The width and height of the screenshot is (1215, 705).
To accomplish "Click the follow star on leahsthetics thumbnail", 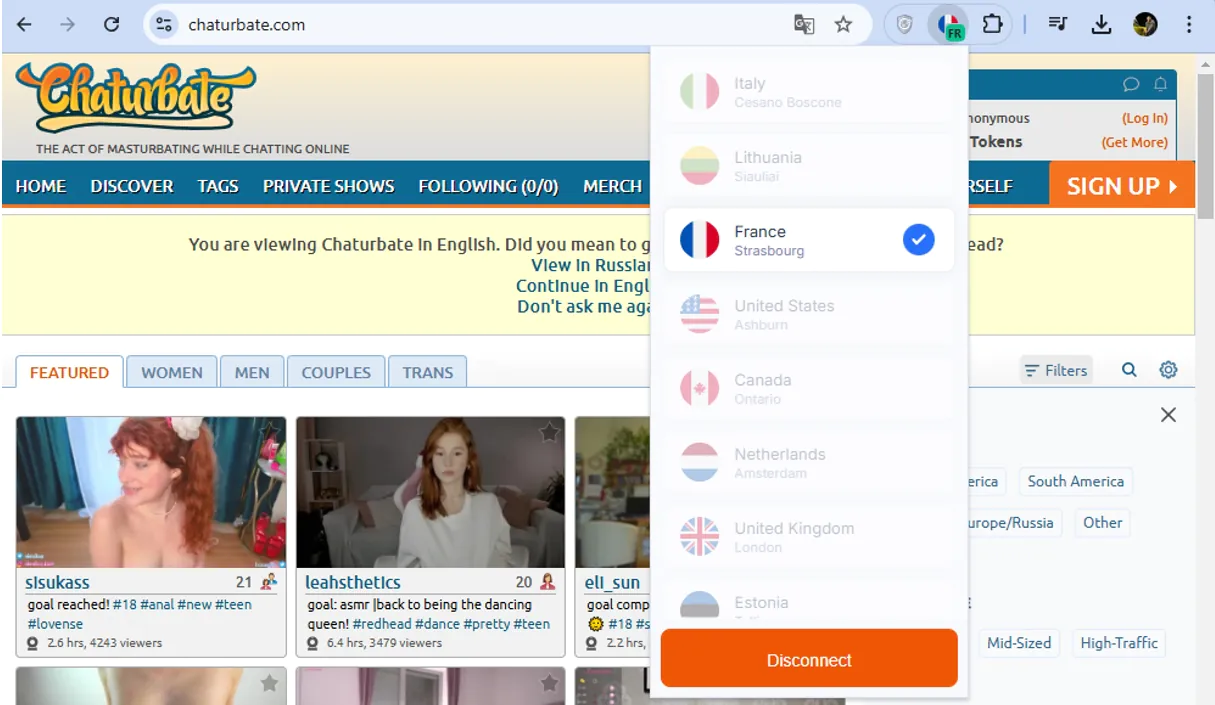I will pos(549,432).
